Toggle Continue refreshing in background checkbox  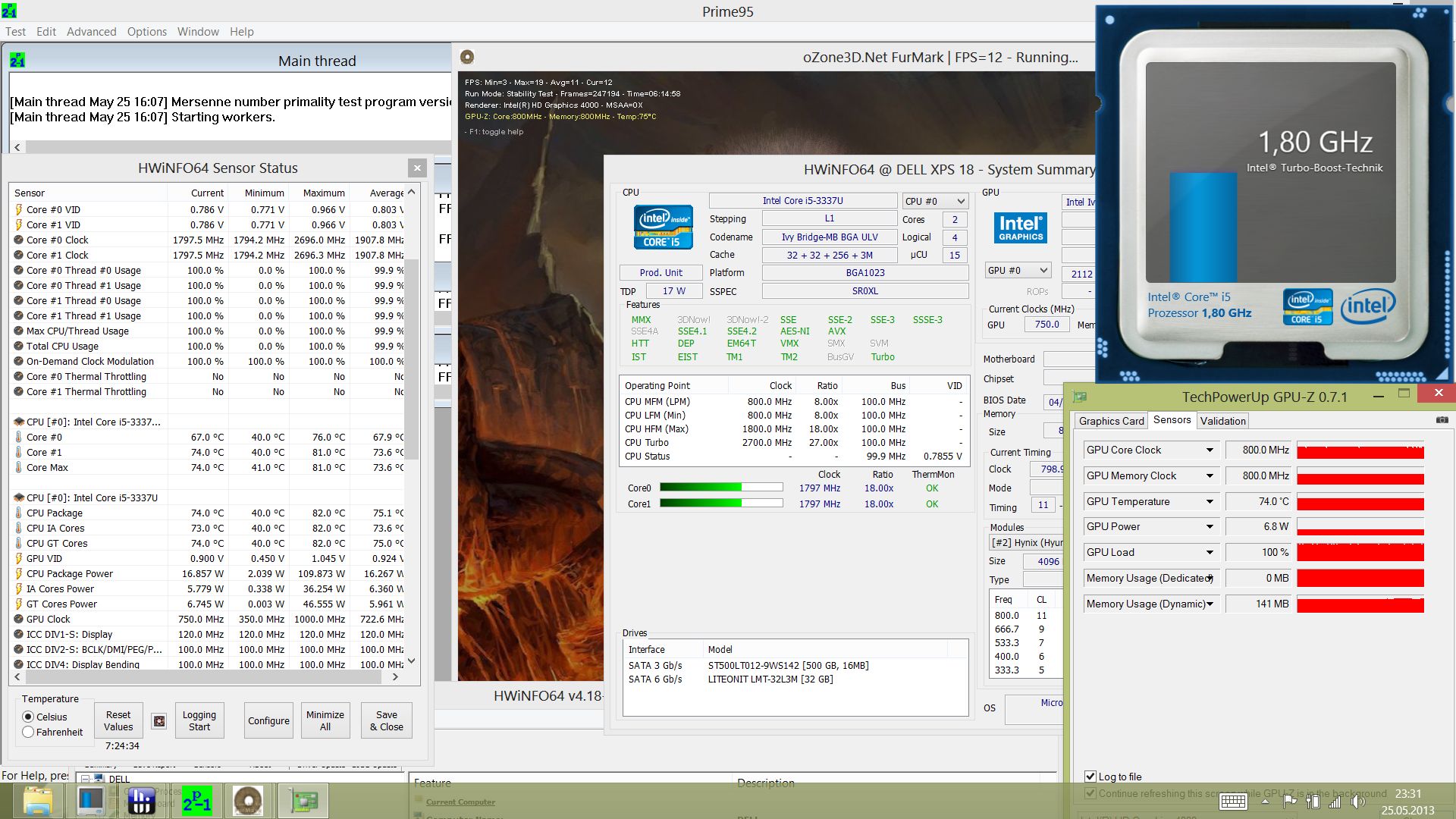1090,793
